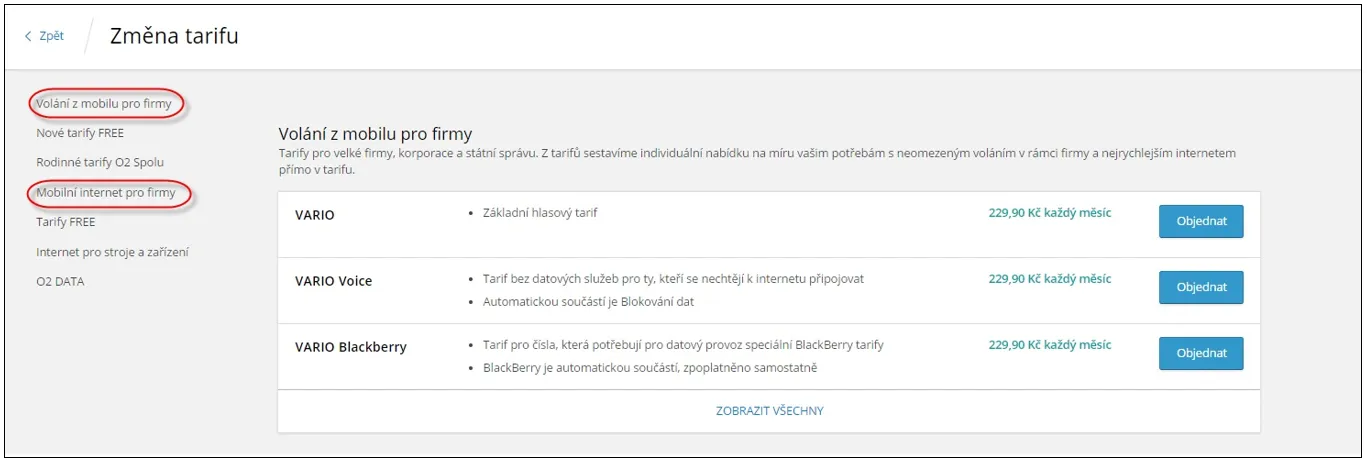Open Volání z mobilu pro firmy in sidebar
Screen dimensions: 1367x462
pos(104,103)
